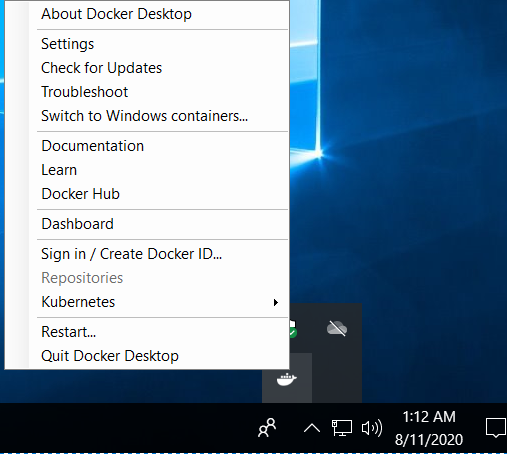The width and height of the screenshot is (507, 454).
Task: Expand the Kubernetes submenu arrow
Action: [276, 302]
